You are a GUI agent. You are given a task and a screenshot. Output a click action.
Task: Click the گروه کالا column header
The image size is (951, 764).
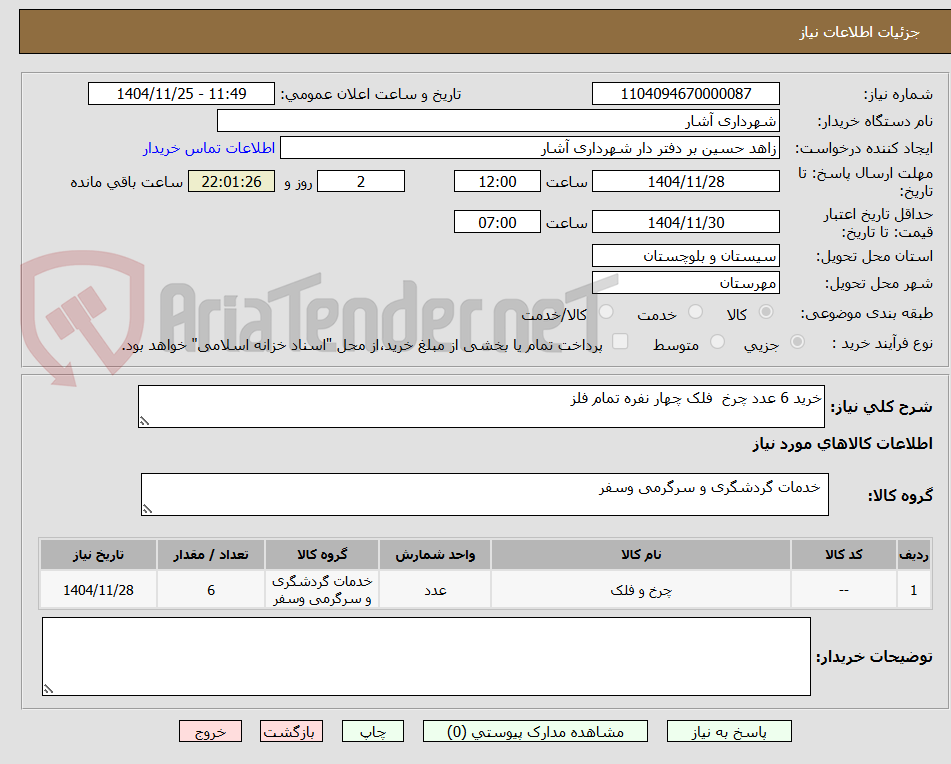[322, 555]
